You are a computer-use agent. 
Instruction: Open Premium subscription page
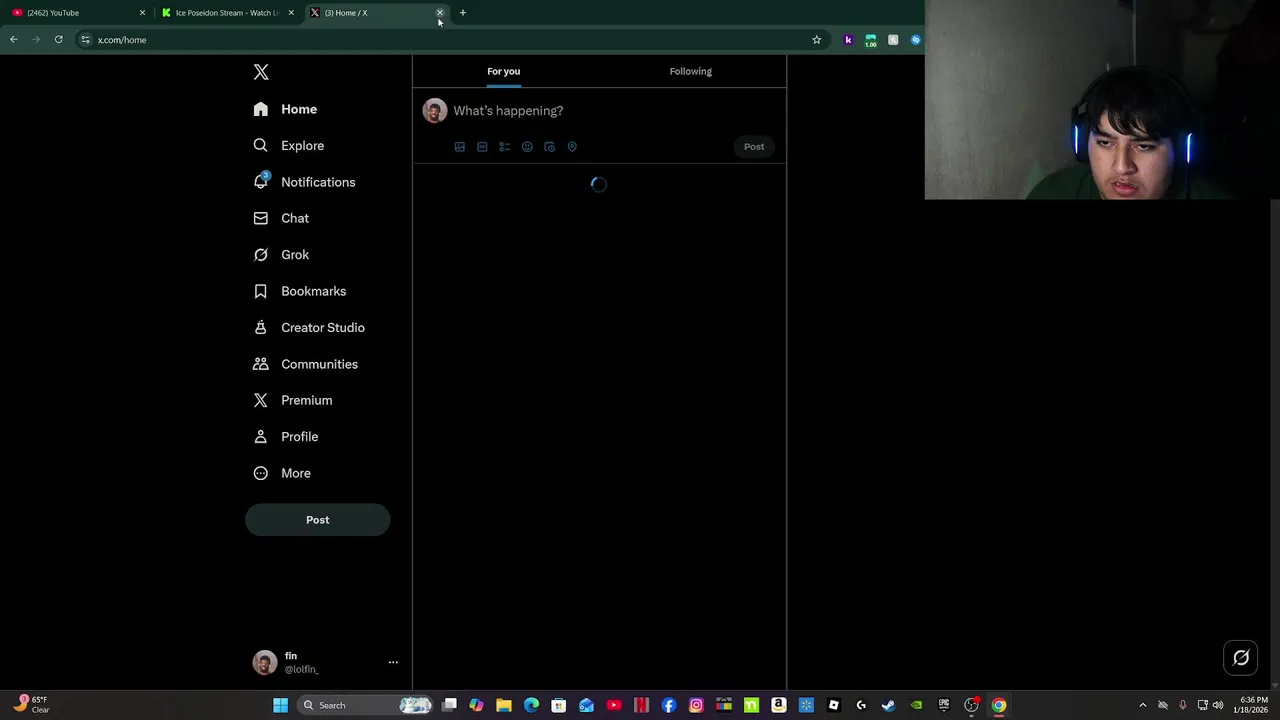pyautogui.click(x=293, y=400)
